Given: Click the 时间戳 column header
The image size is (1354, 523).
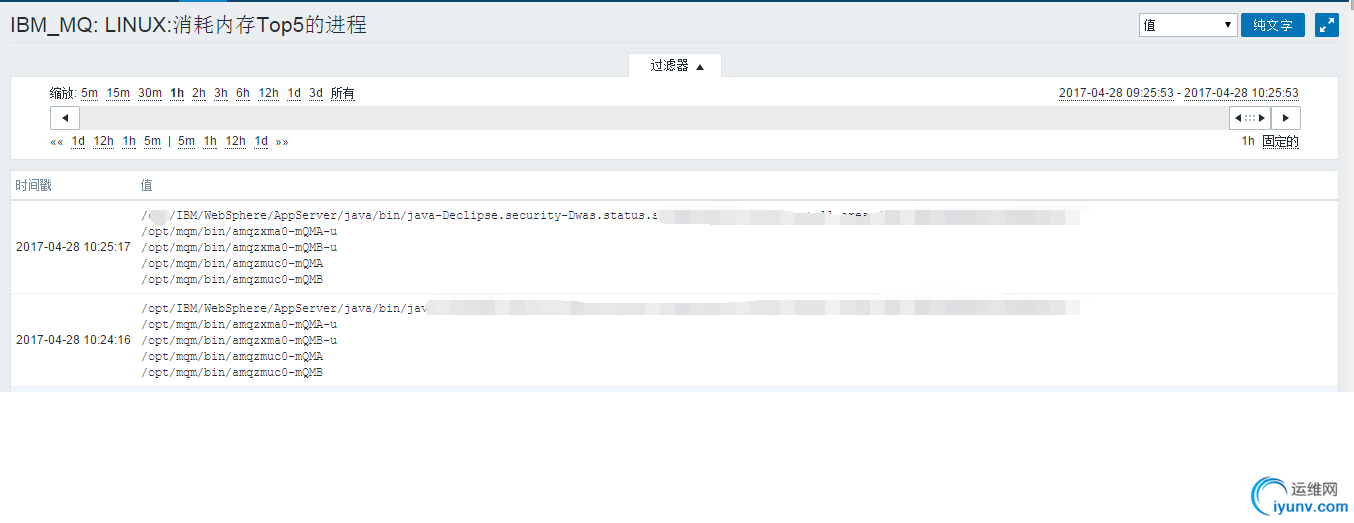Looking at the screenshot, I should pos(33,186).
